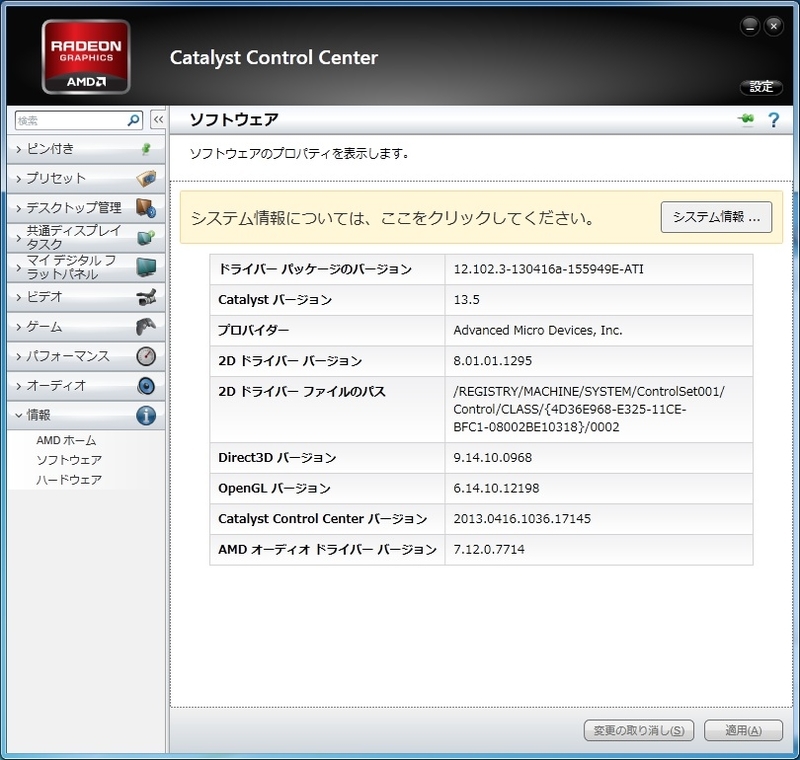Click the デスクトップ管理 desktop icon
The height and width of the screenshot is (760, 800).
[x=146, y=208]
